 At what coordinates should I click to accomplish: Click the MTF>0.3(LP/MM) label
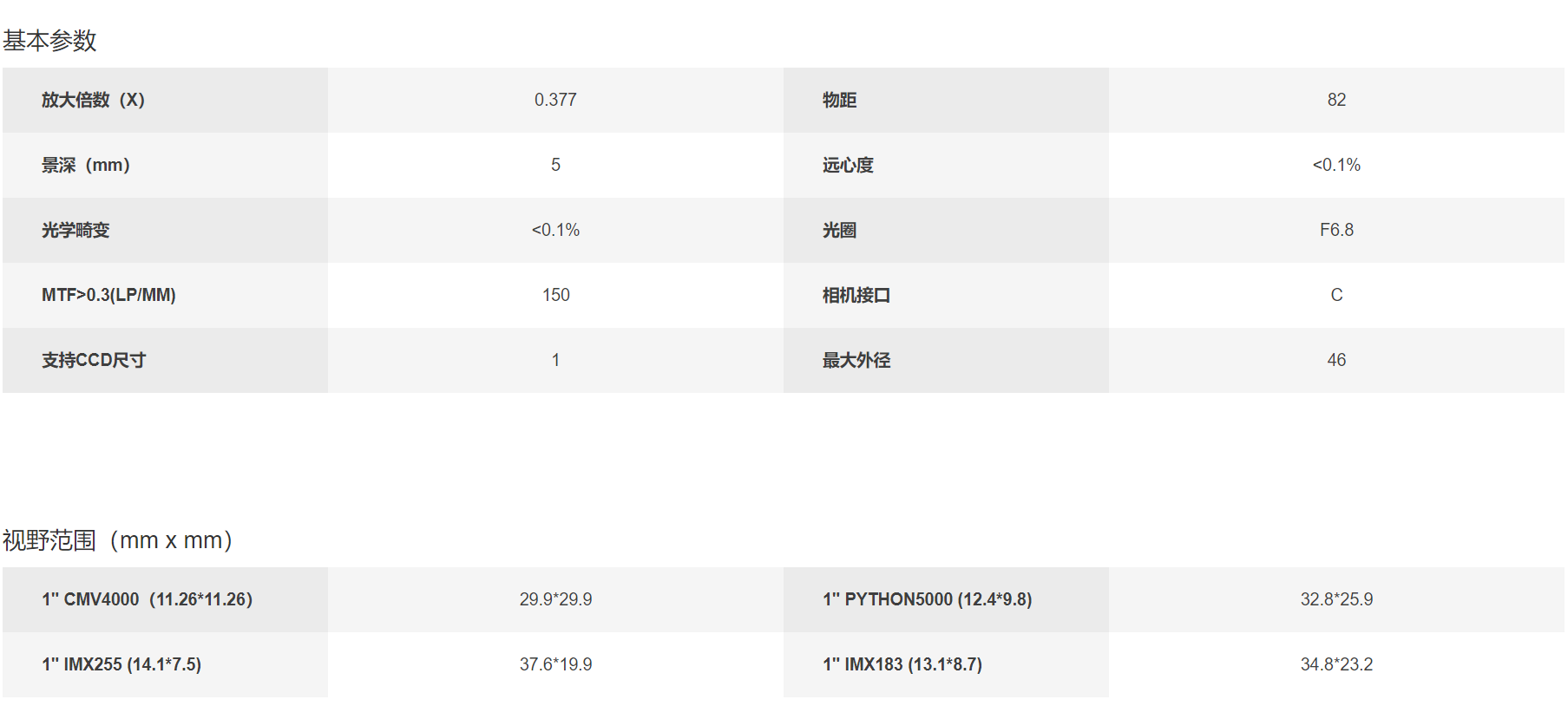tap(108, 295)
